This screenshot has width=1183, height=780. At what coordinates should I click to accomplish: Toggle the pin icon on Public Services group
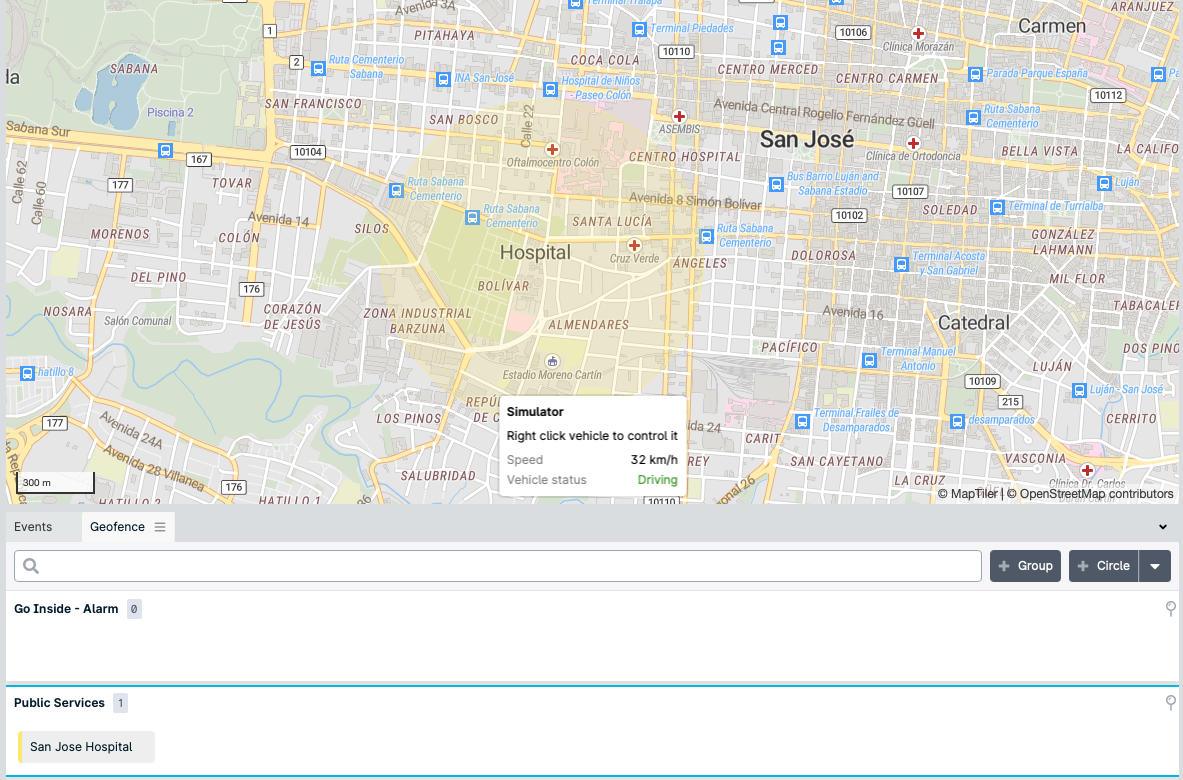pyautogui.click(x=1170, y=702)
